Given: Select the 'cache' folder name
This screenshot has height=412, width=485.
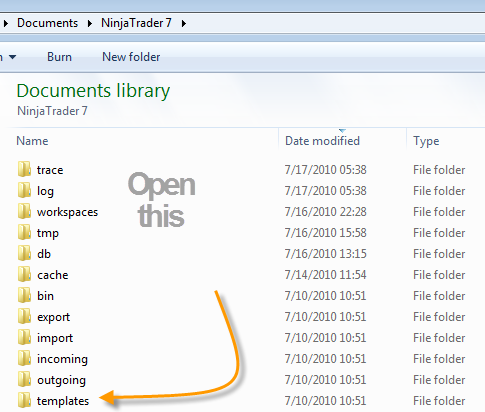Looking at the screenshot, I should [53, 275].
